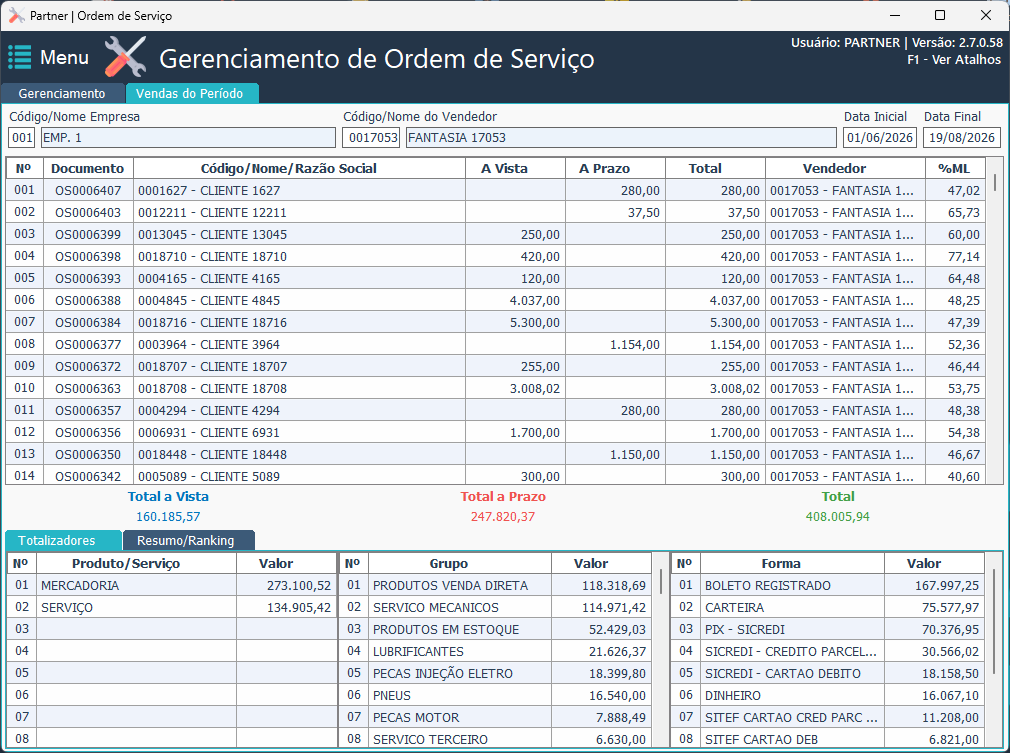Focus the company code field 001
This screenshot has height=753, width=1010.
22,137
